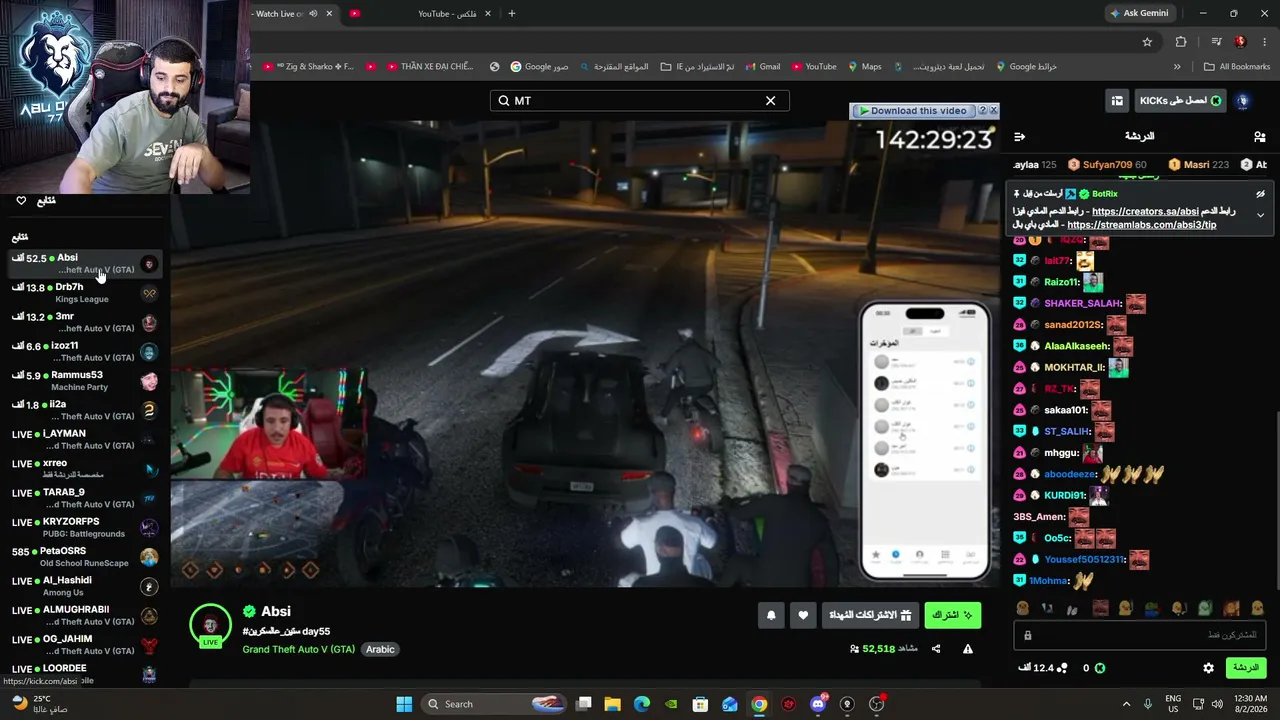Open the YouTube bookmark in bookmarks bar
Image resolution: width=1280 pixels, height=720 pixels.
pos(813,67)
